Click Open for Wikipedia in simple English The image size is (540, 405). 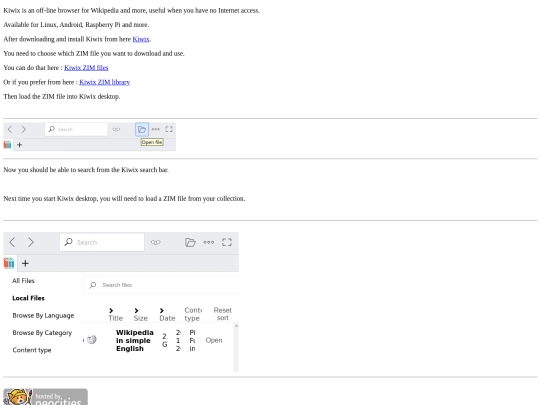(x=214, y=340)
